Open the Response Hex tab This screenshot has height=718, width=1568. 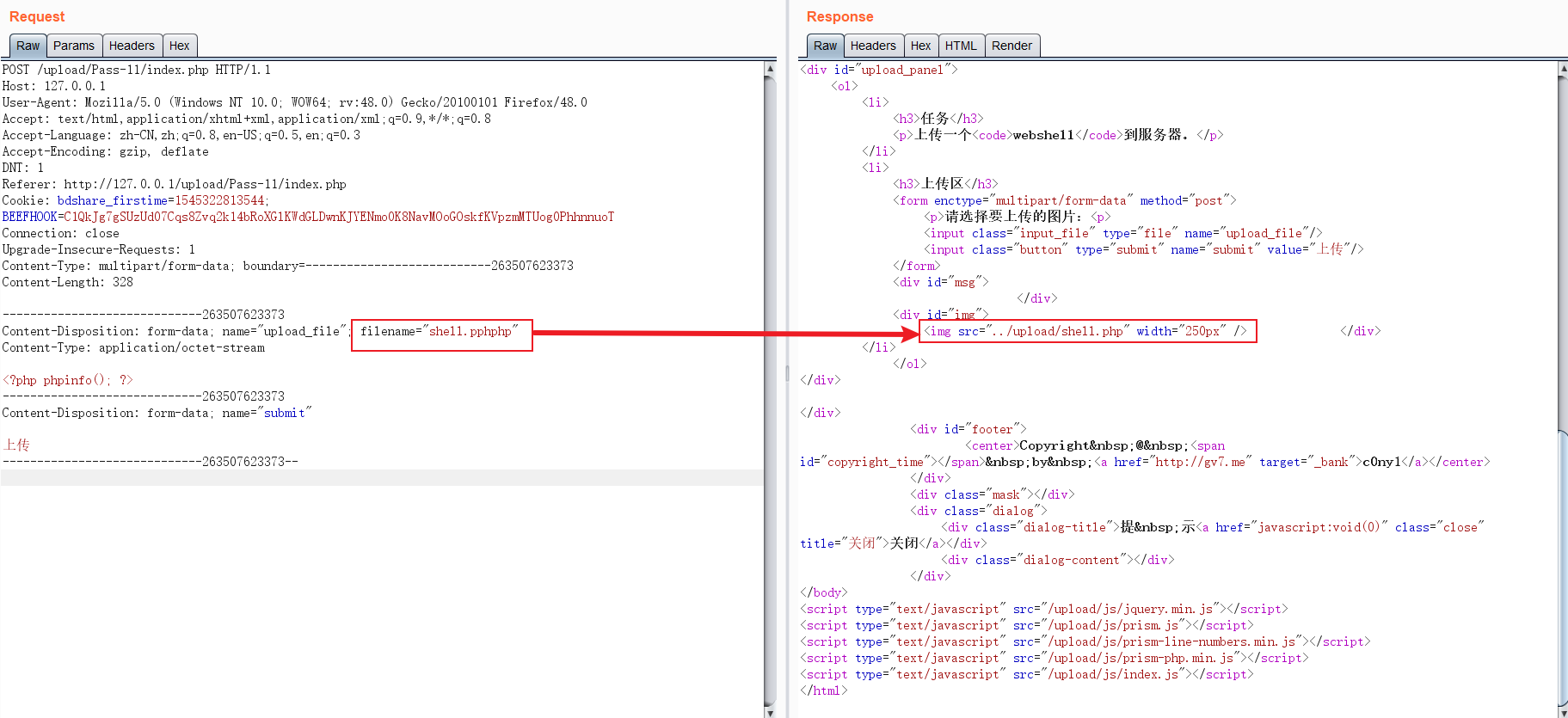[921, 46]
